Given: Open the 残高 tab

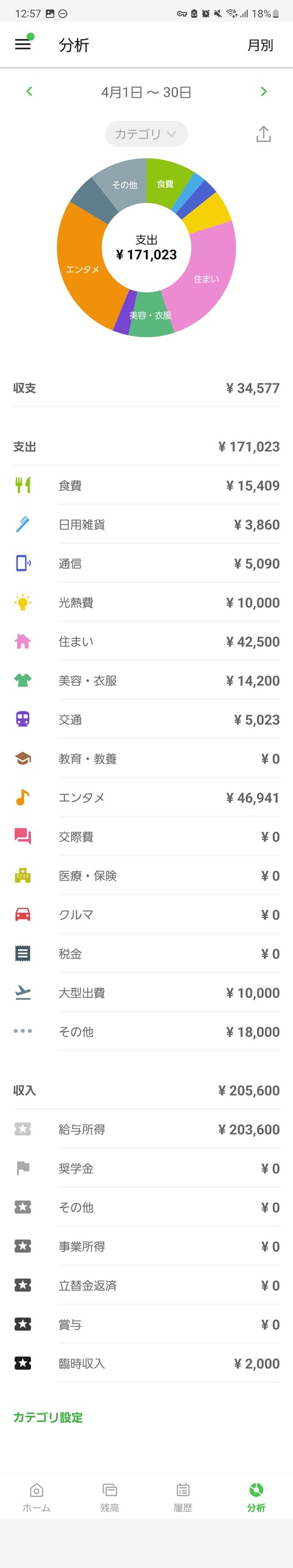Looking at the screenshot, I should [110, 1497].
